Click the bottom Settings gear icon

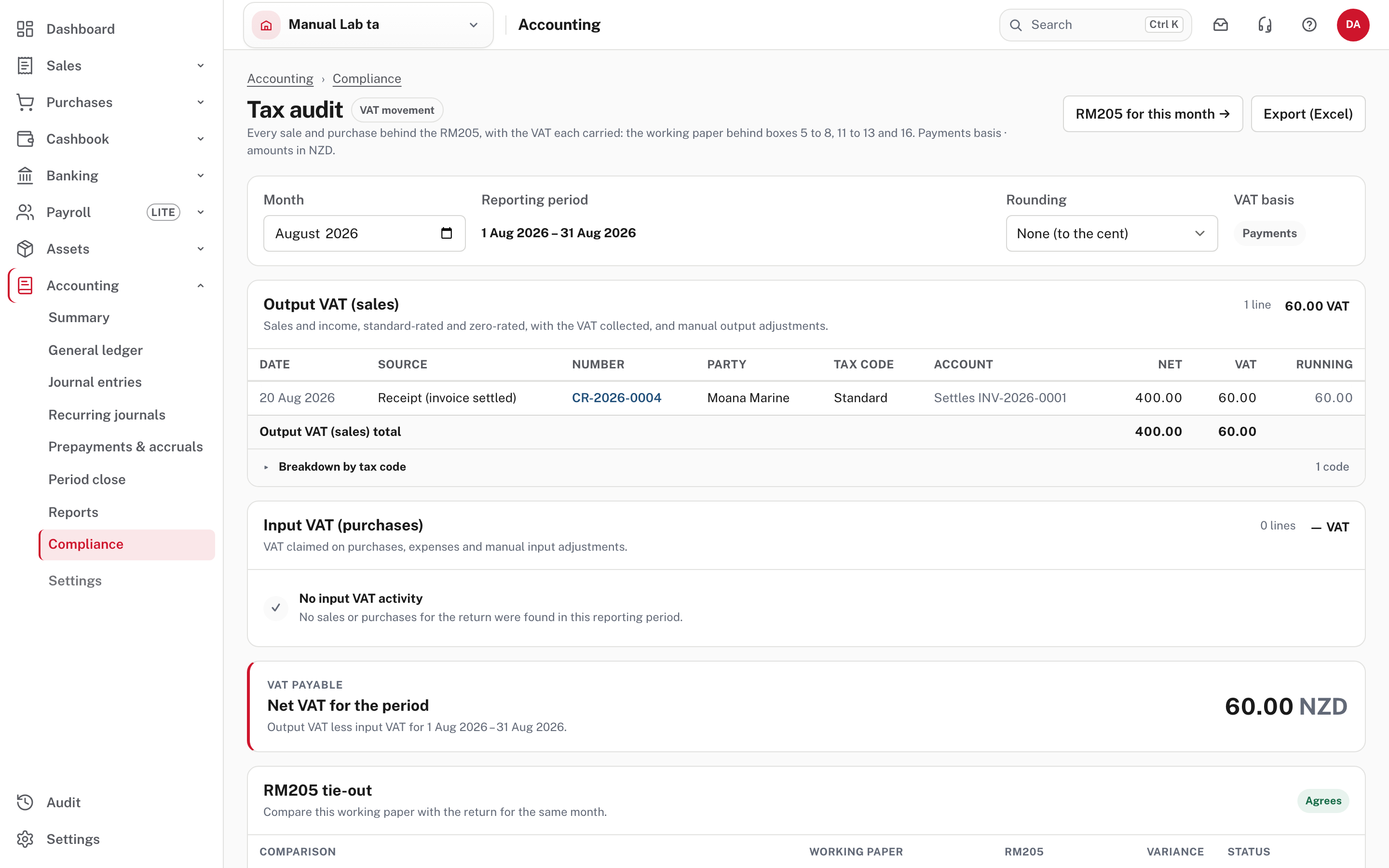25,839
